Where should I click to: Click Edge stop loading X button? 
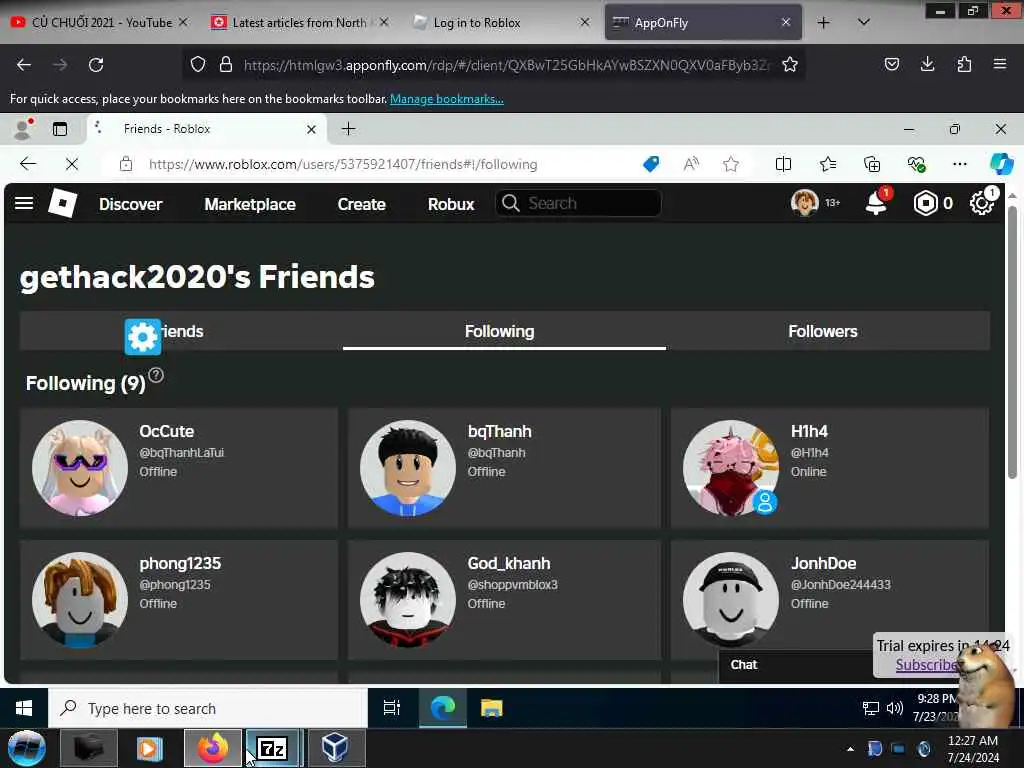tap(72, 164)
